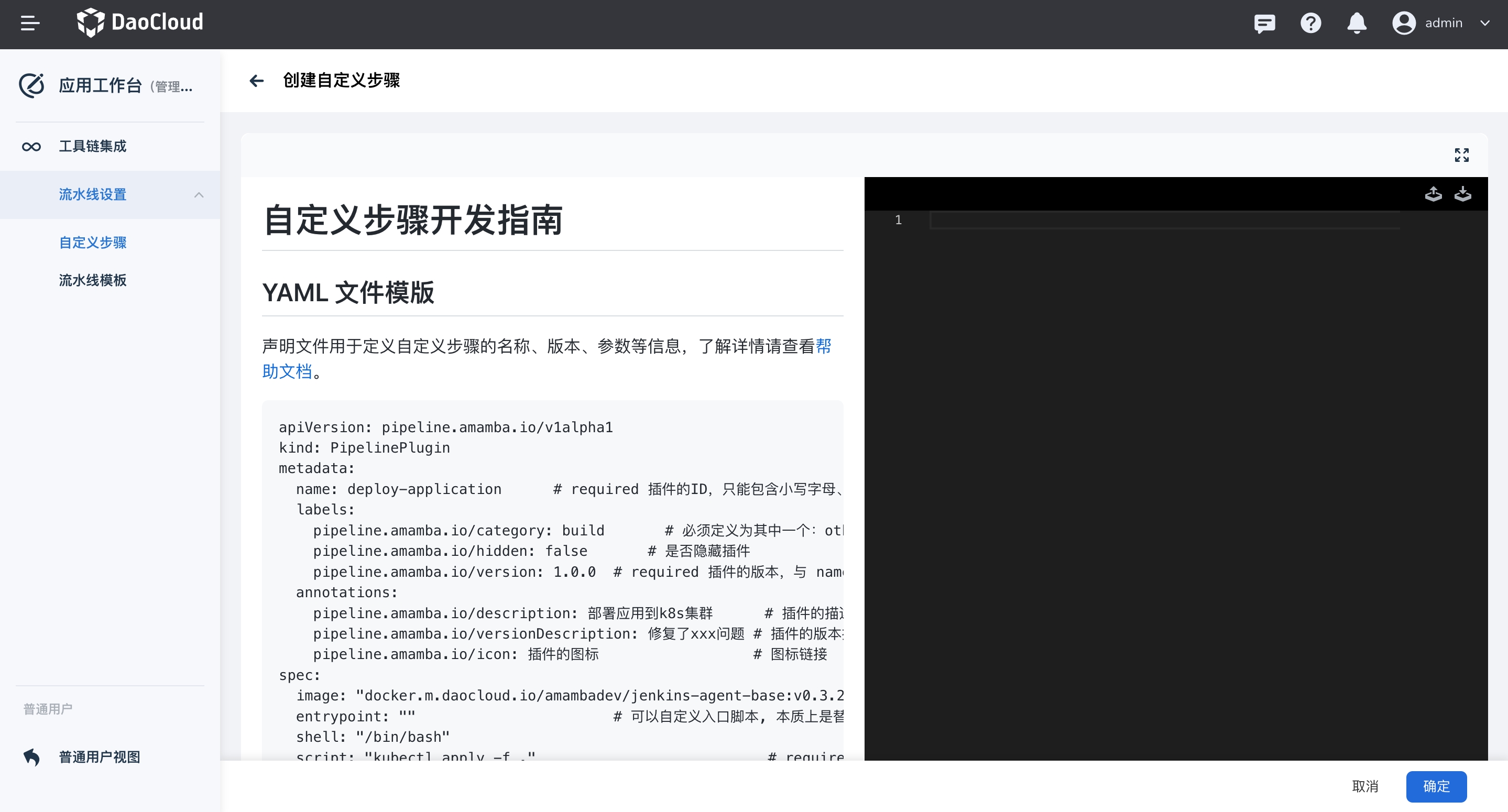The height and width of the screenshot is (812, 1508).
Task: Click the upload YAML file icon
Action: click(x=1433, y=194)
